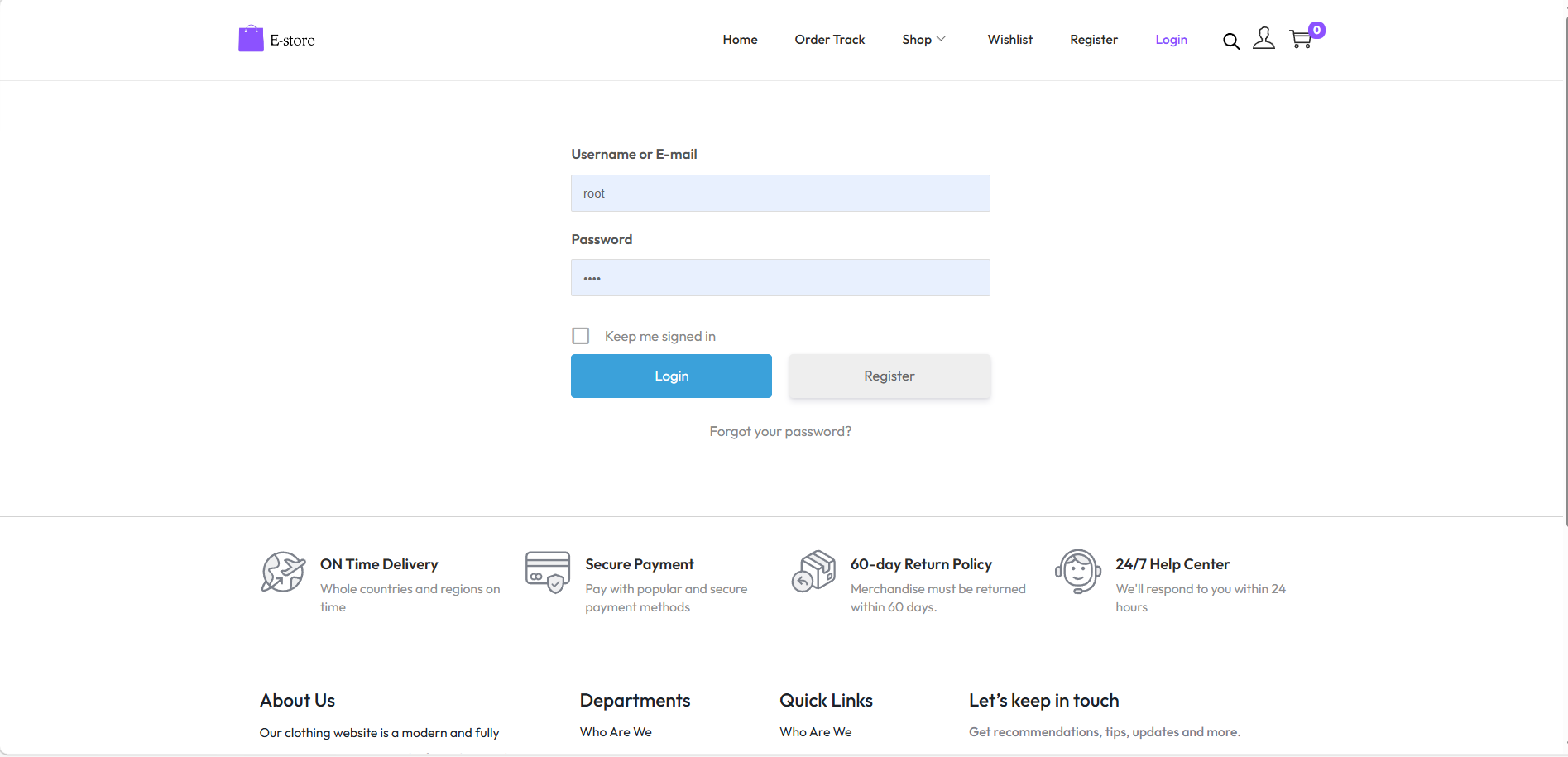Open the shopping cart icon

coord(1300,39)
